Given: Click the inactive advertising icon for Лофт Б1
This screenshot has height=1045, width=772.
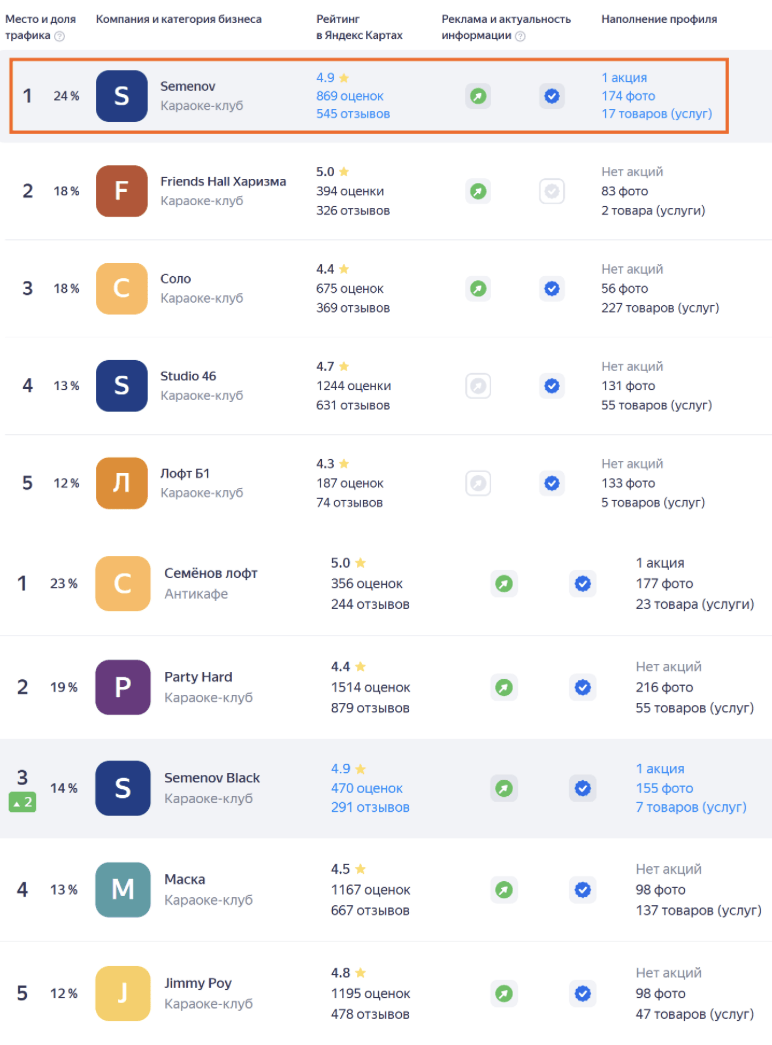Looking at the screenshot, I should click(x=478, y=483).
